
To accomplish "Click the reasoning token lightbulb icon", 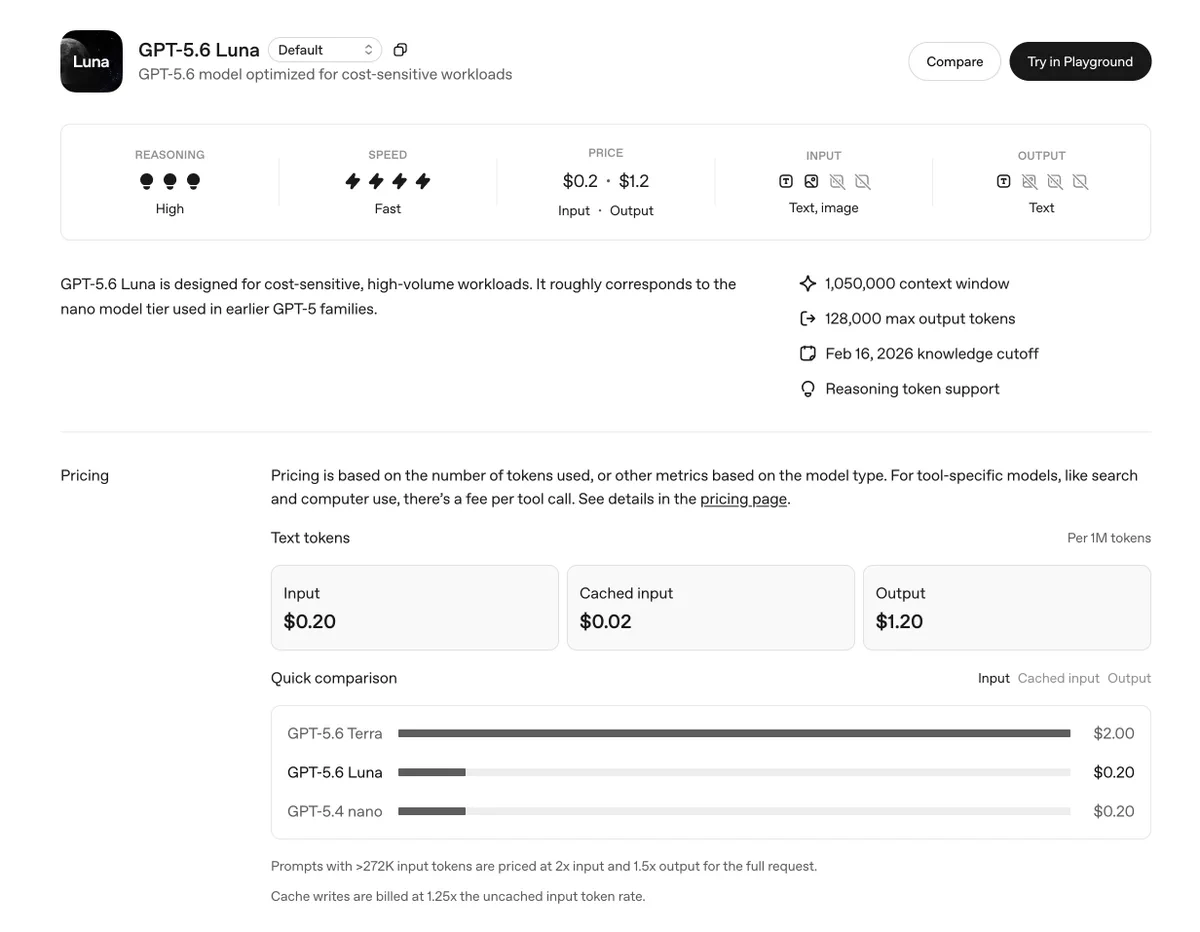I will pyautogui.click(x=808, y=389).
